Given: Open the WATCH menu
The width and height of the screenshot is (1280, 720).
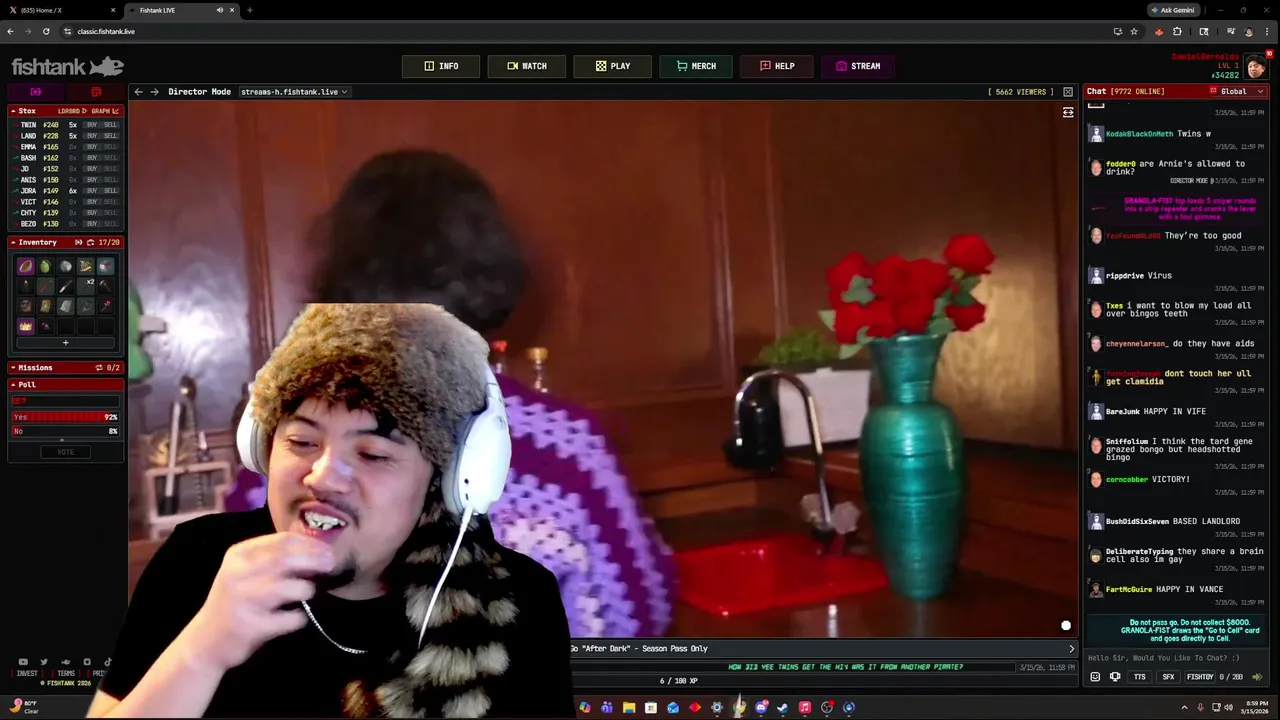Looking at the screenshot, I should 526,66.
